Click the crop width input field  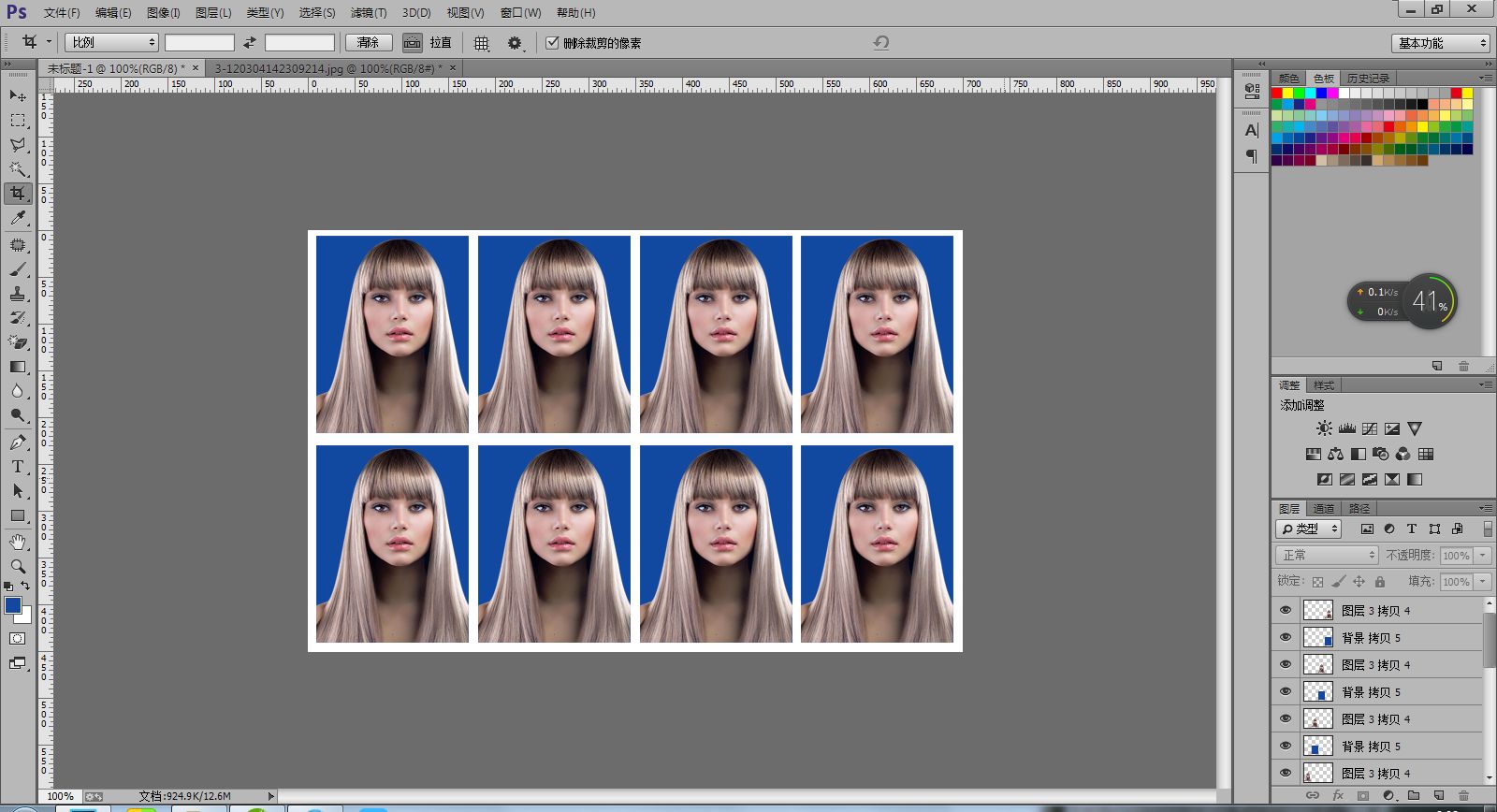coord(199,43)
